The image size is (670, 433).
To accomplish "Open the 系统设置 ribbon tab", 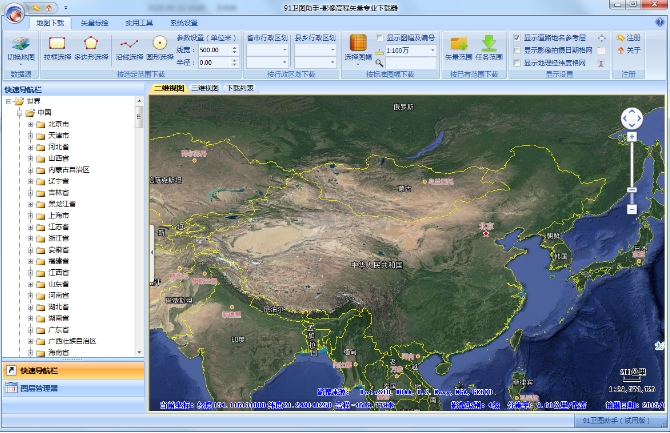I will pyautogui.click(x=184, y=23).
